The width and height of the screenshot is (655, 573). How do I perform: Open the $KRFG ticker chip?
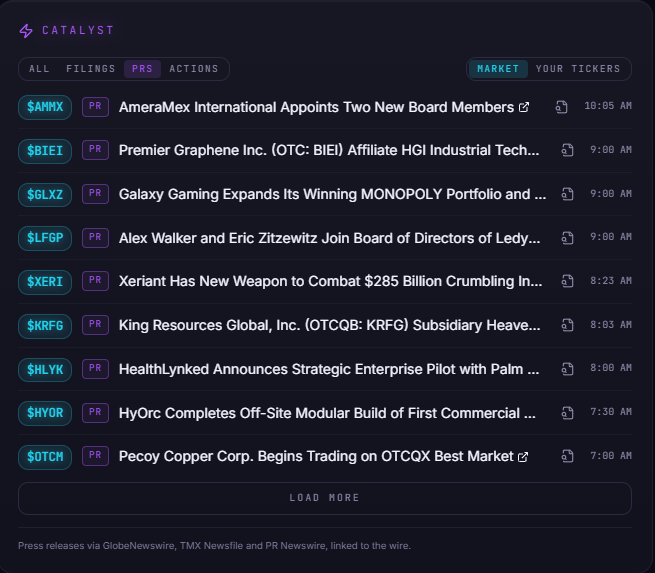click(x=45, y=326)
